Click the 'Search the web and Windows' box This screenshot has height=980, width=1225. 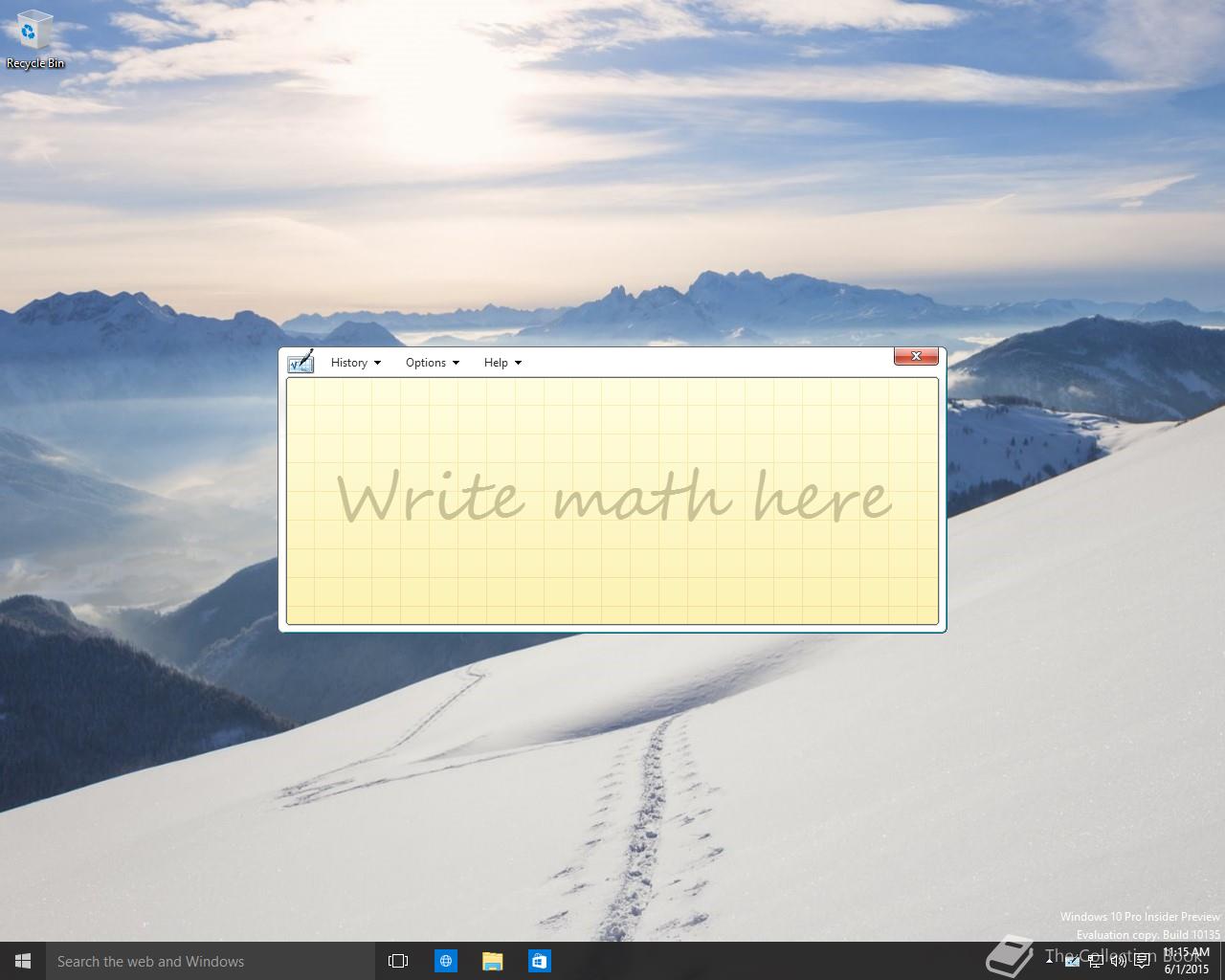click(211, 961)
